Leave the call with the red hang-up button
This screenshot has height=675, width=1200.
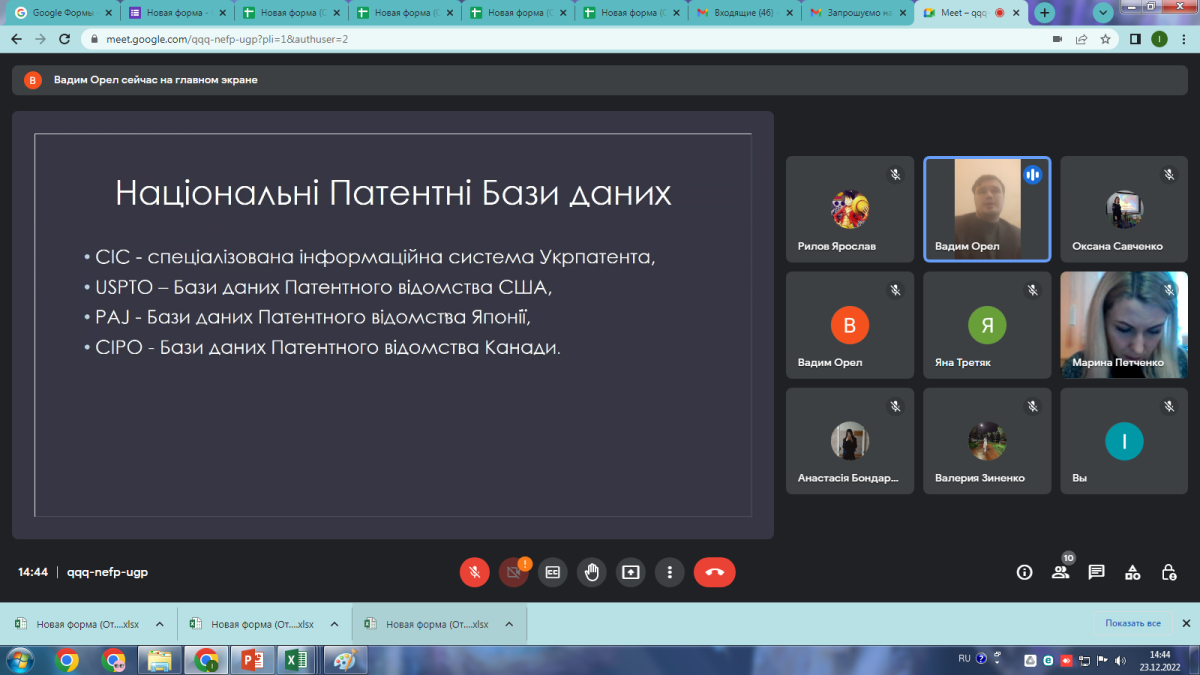[714, 572]
